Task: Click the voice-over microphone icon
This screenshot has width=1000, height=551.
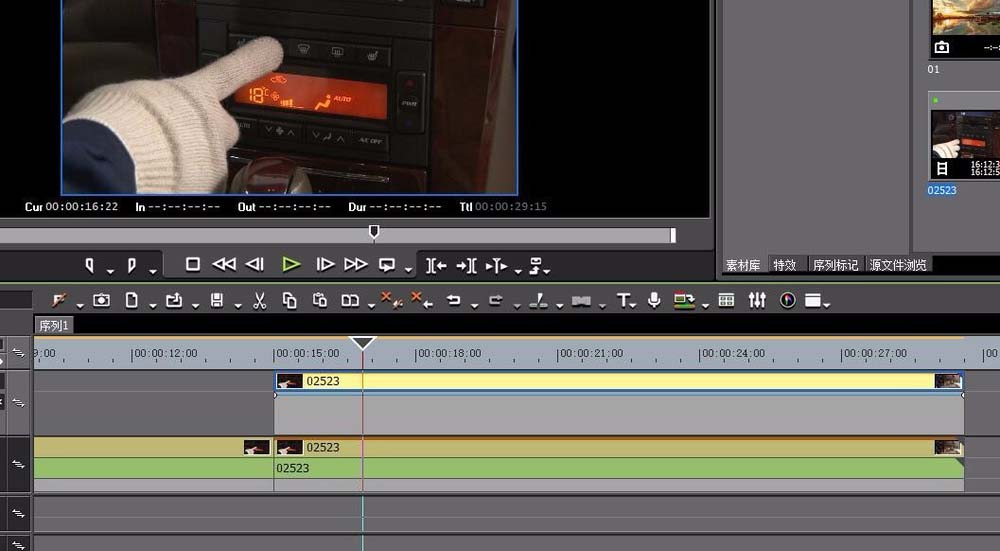Action: pyautogui.click(x=654, y=300)
